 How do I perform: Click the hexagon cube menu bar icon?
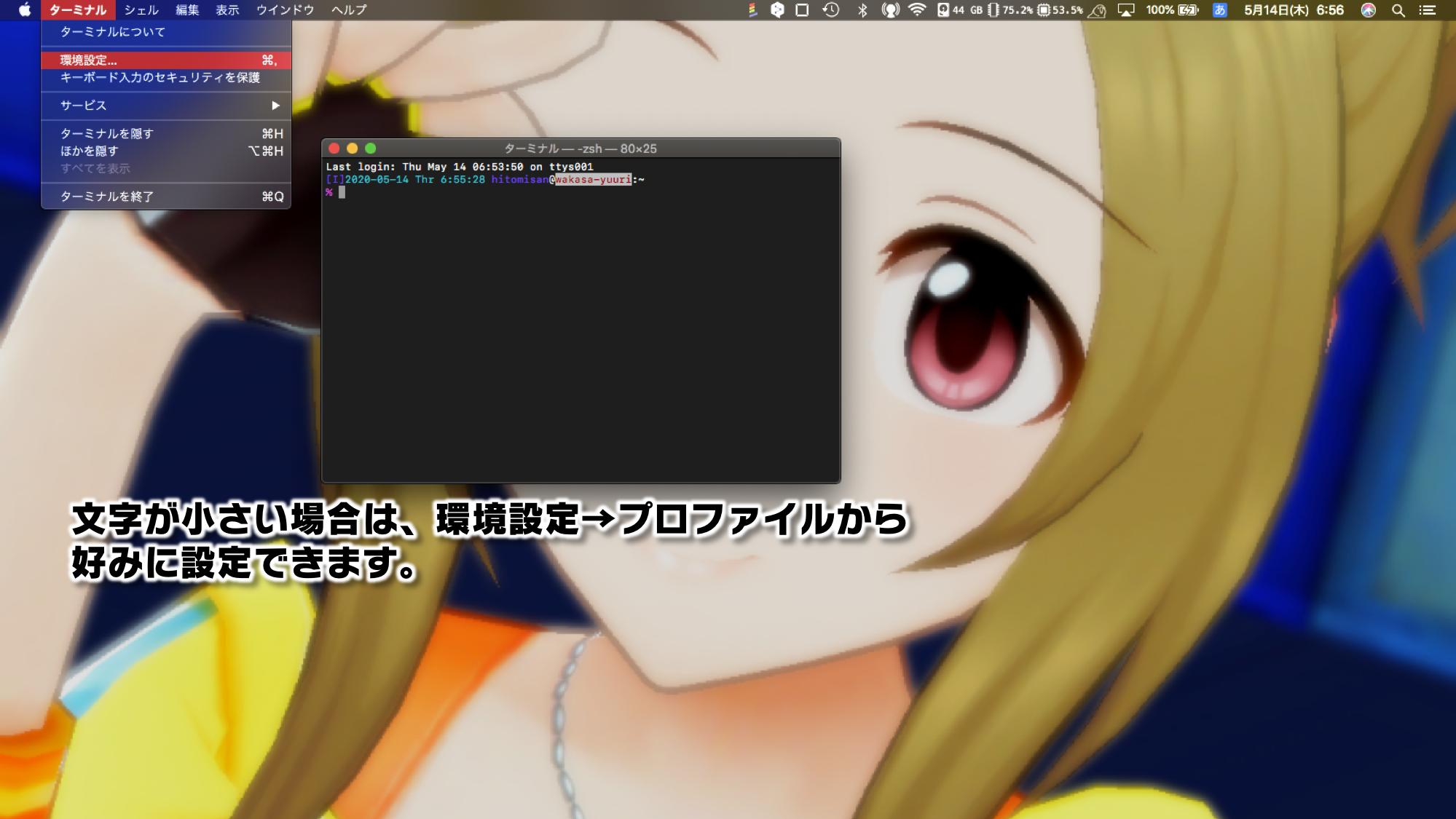(x=777, y=9)
